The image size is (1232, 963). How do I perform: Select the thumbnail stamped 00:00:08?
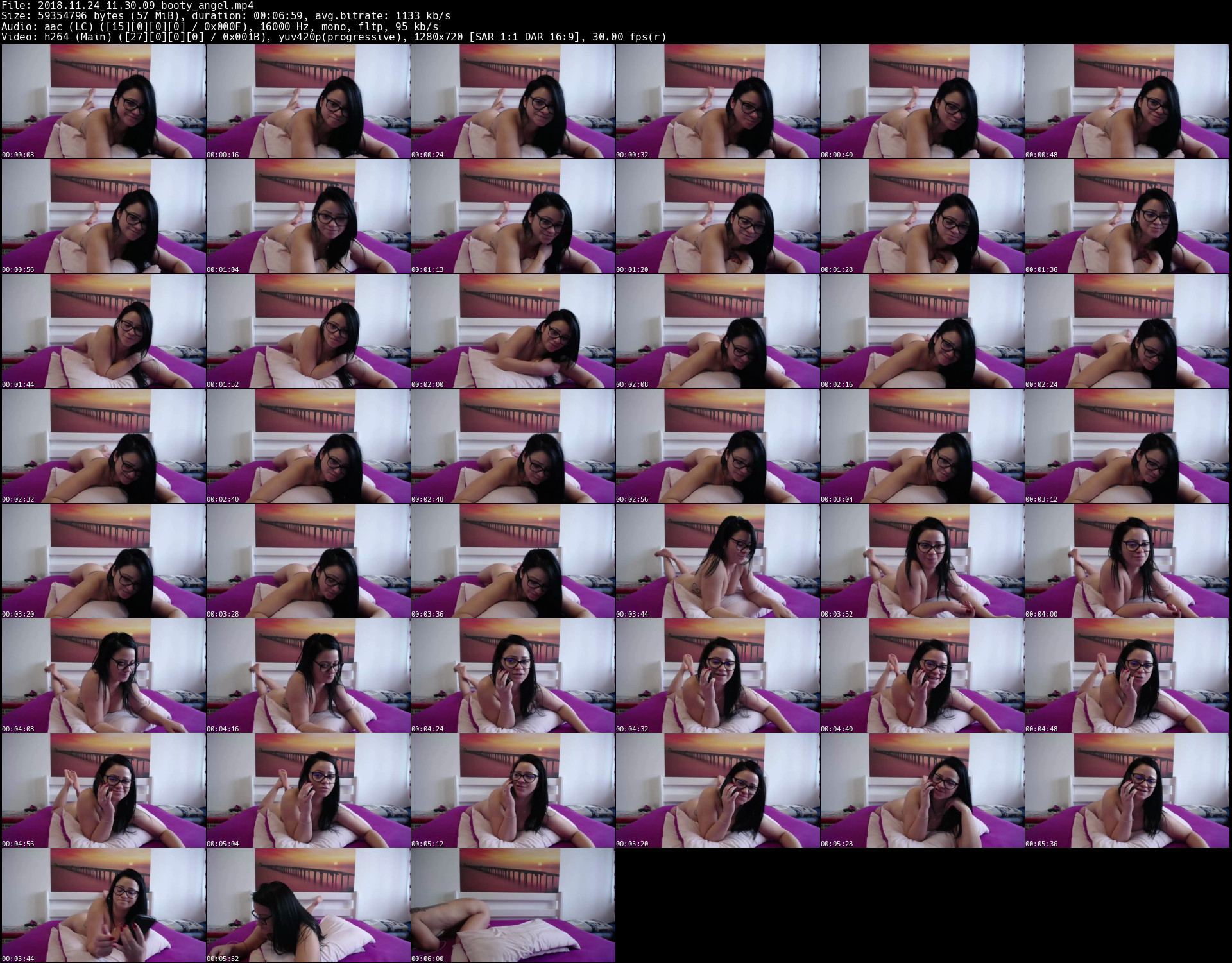[103, 101]
